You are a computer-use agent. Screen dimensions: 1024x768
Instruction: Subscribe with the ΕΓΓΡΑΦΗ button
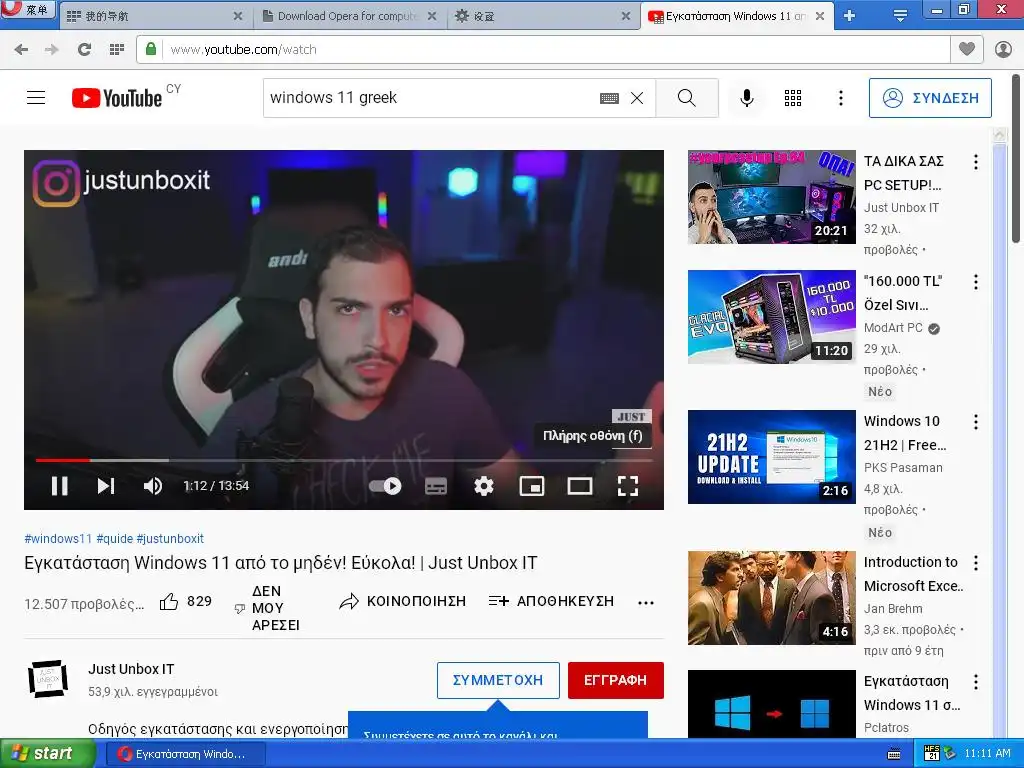coord(616,680)
